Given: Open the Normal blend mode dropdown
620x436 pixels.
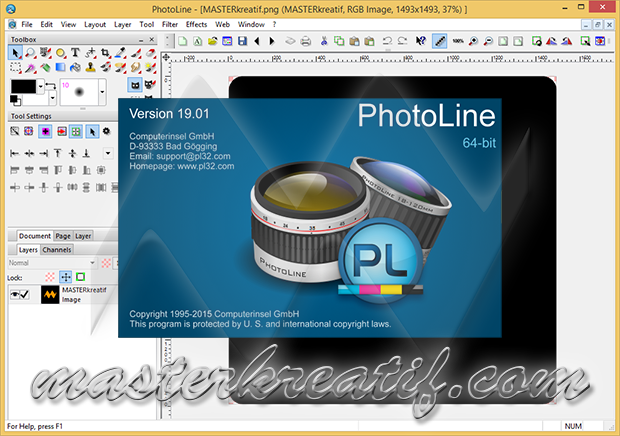Looking at the screenshot, I should [51, 263].
